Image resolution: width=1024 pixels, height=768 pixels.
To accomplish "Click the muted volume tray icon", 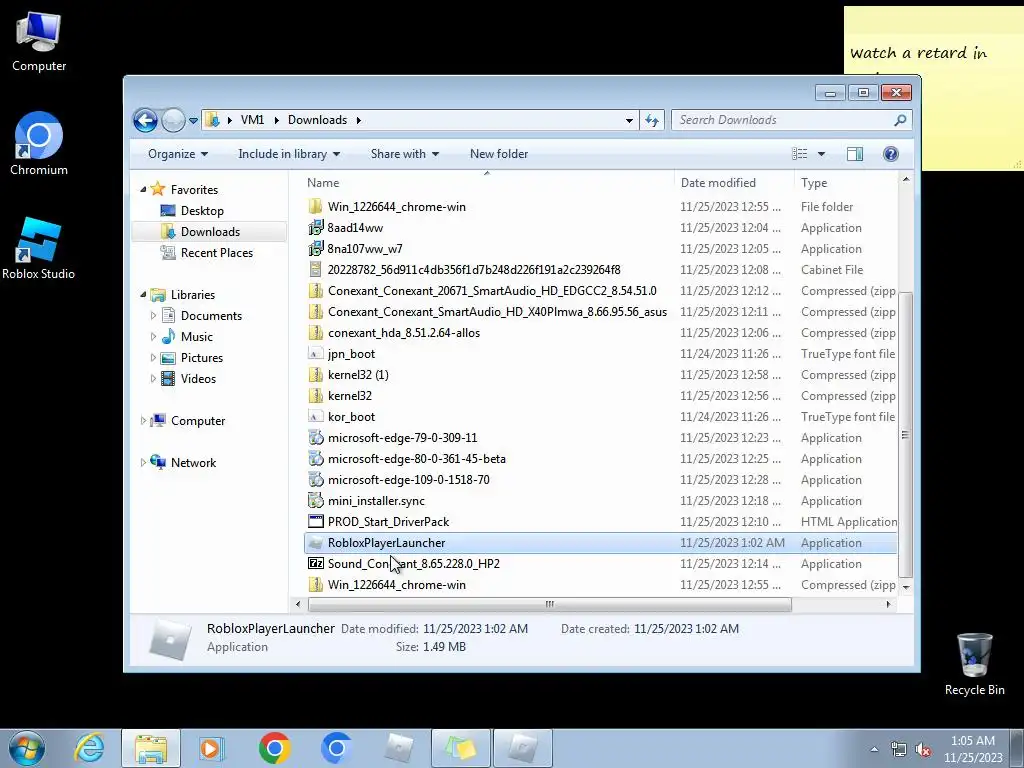I will [923, 750].
